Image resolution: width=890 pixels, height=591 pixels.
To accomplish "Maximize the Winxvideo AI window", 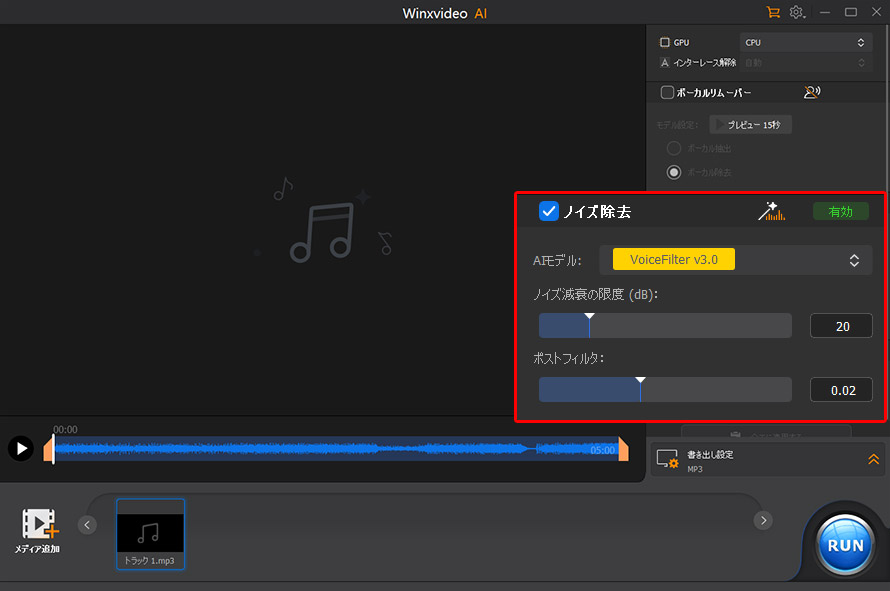I will point(851,12).
